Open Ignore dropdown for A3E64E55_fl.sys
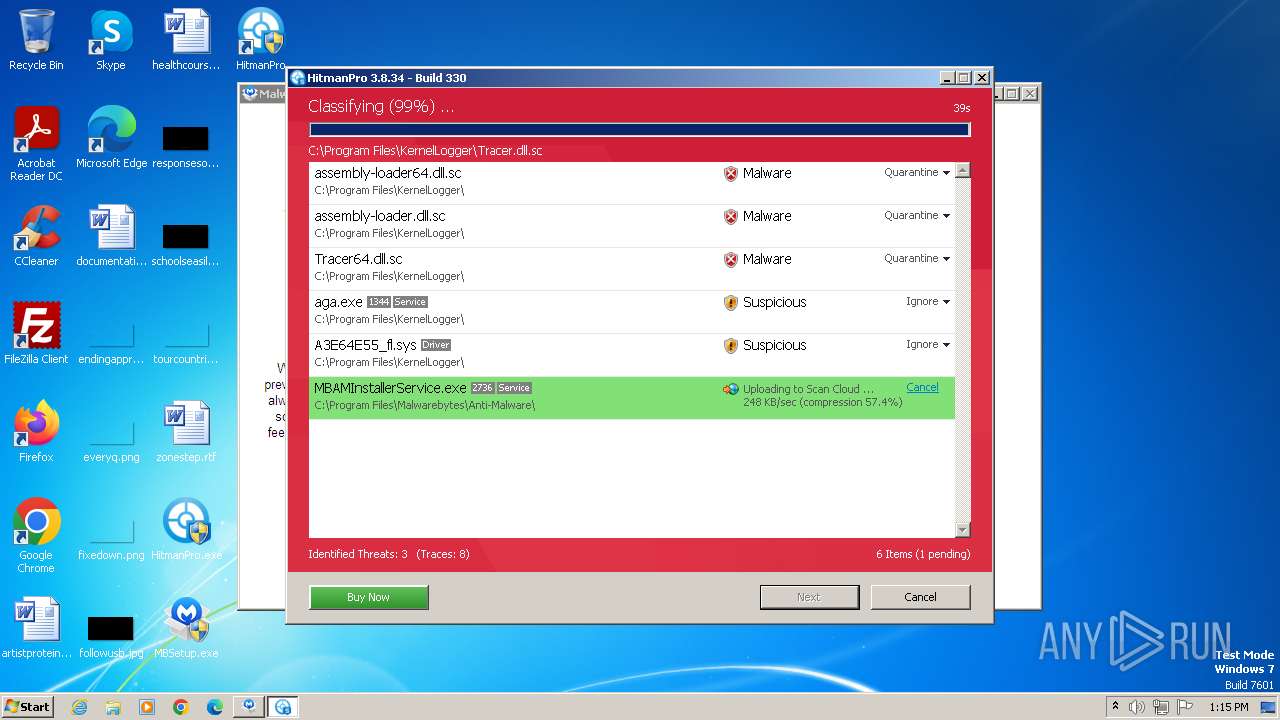Screen dimensions: 1280x720 click(928, 345)
